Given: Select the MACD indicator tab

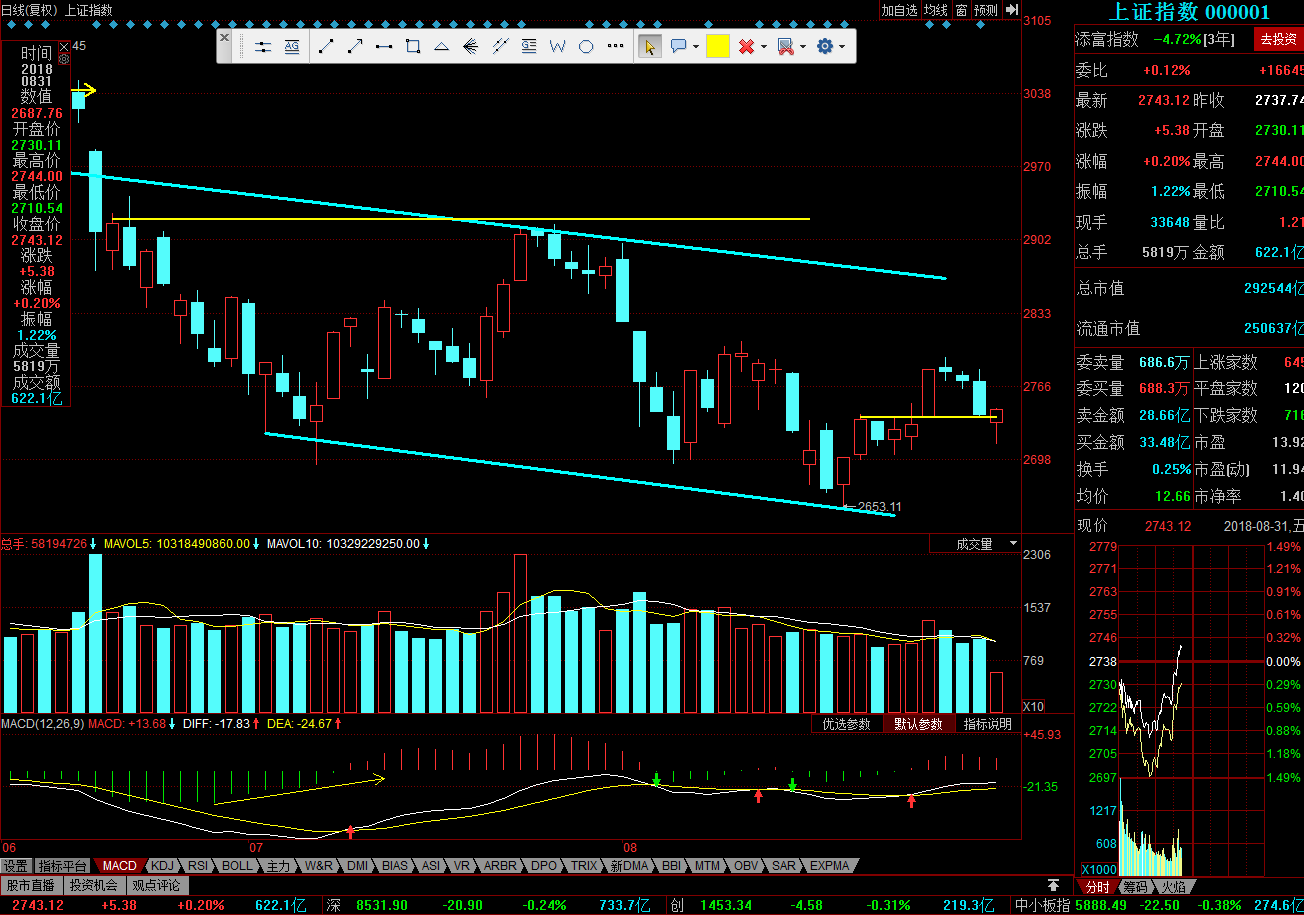Looking at the screenshot, I should pos(119,866).
